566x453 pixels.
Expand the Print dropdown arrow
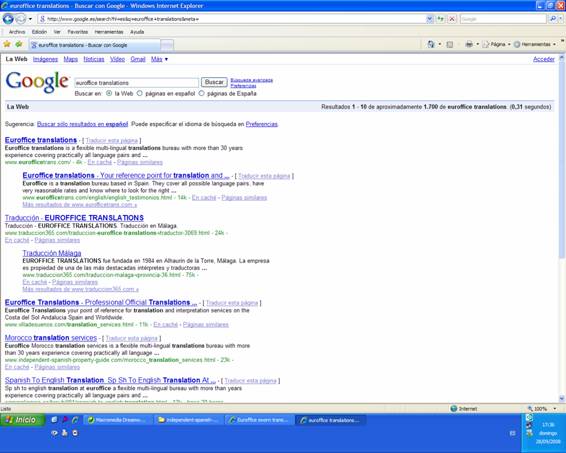pyautogui.click(x=478, y=44)
